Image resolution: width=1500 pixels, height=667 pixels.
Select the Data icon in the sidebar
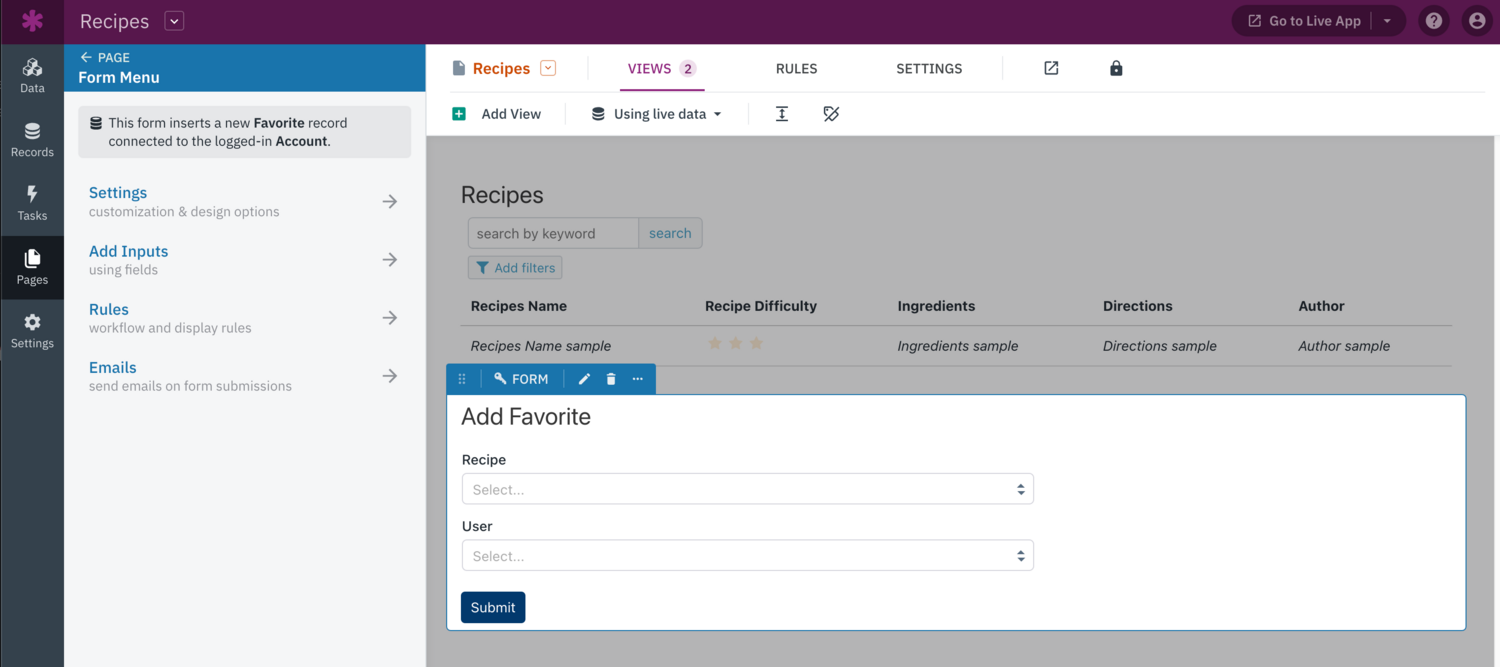pyautogui.click(x=32, y=75)
